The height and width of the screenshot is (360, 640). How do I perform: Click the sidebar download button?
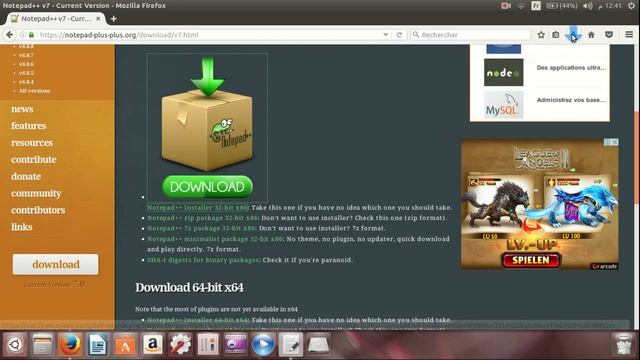point(56,264)
